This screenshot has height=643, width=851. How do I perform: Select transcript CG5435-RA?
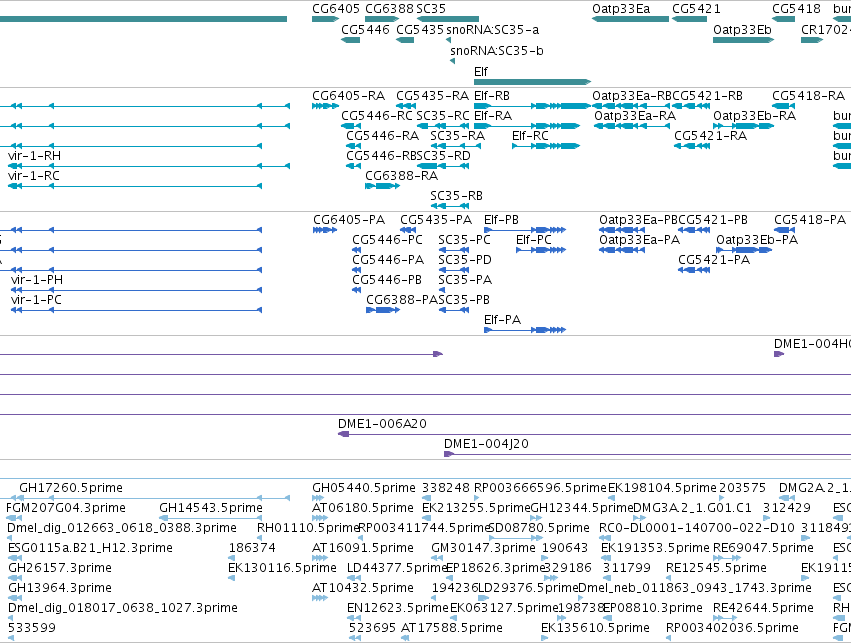coord(433,96)
